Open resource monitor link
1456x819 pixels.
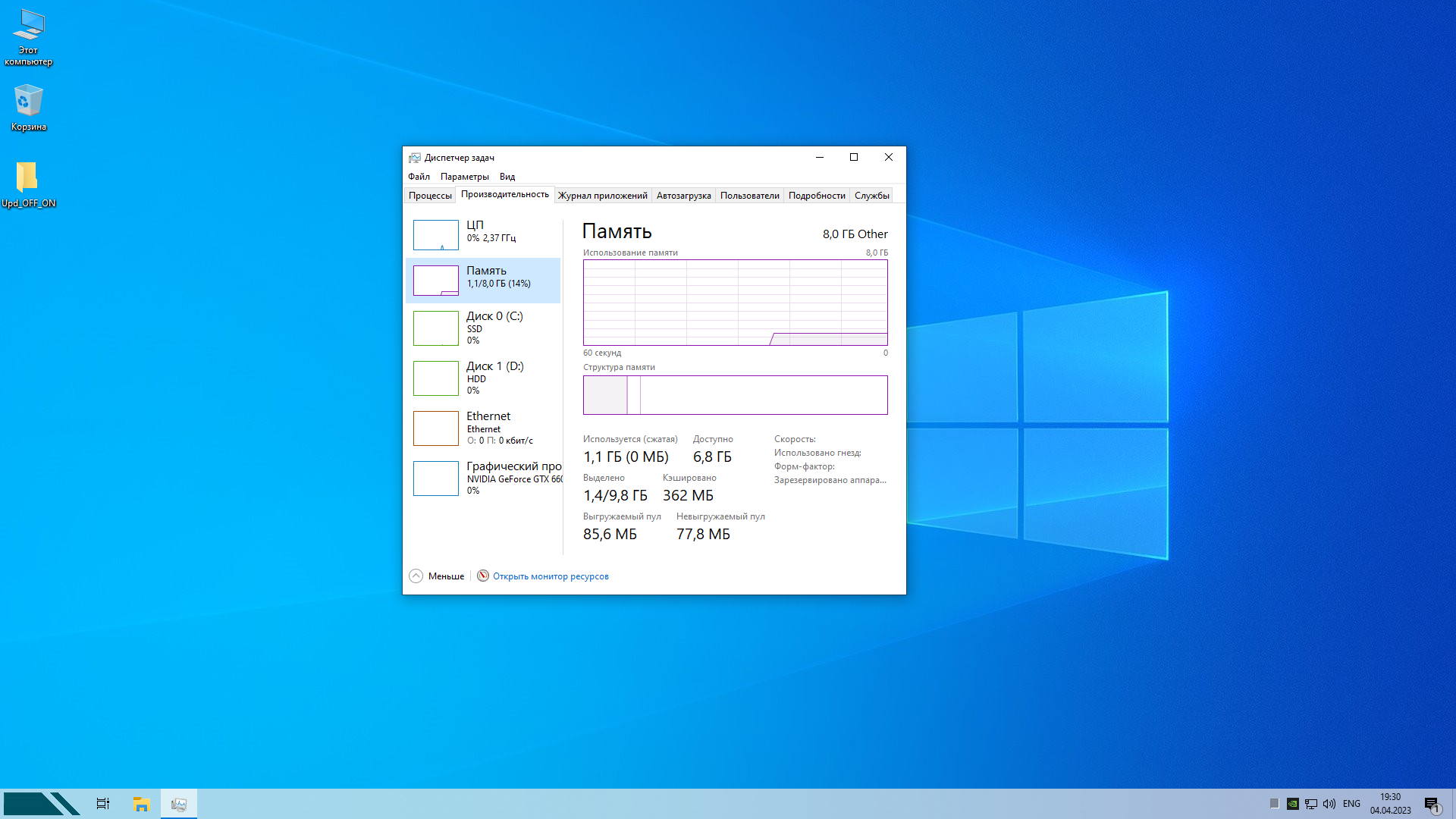[x=550, y=576]
